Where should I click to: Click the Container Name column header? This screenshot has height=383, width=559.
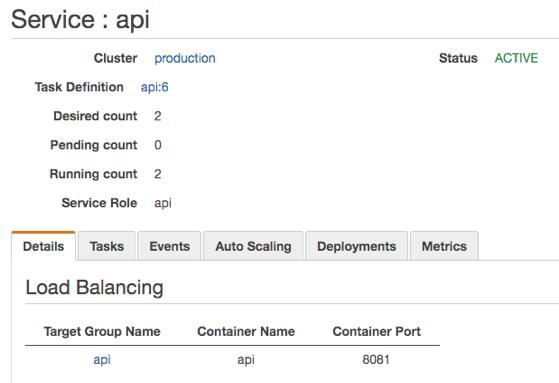[x=246, y=331]
